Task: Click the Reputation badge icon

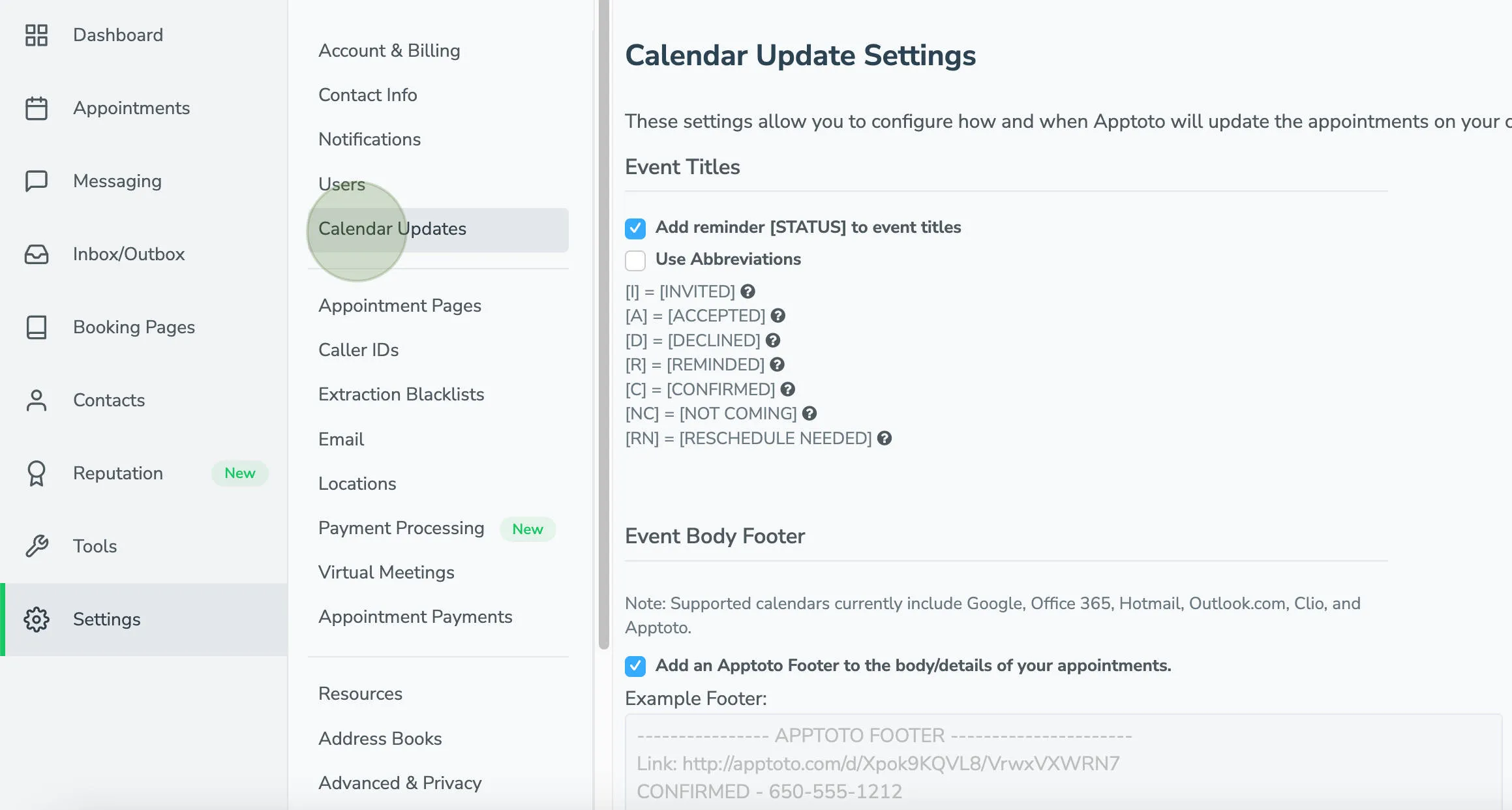Action: [36, 473]
